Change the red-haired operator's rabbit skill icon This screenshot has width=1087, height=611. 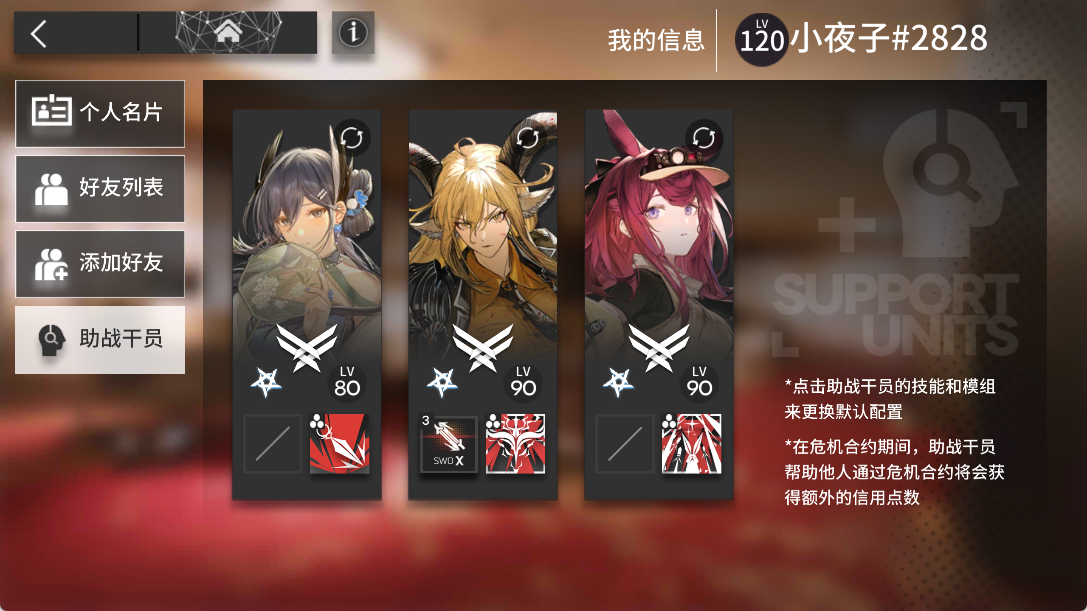[x=691, y=444]
